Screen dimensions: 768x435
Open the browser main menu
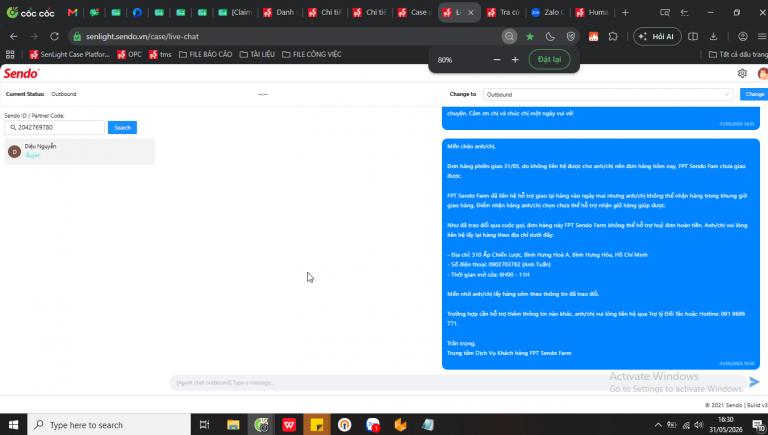[x=762, y=36]
